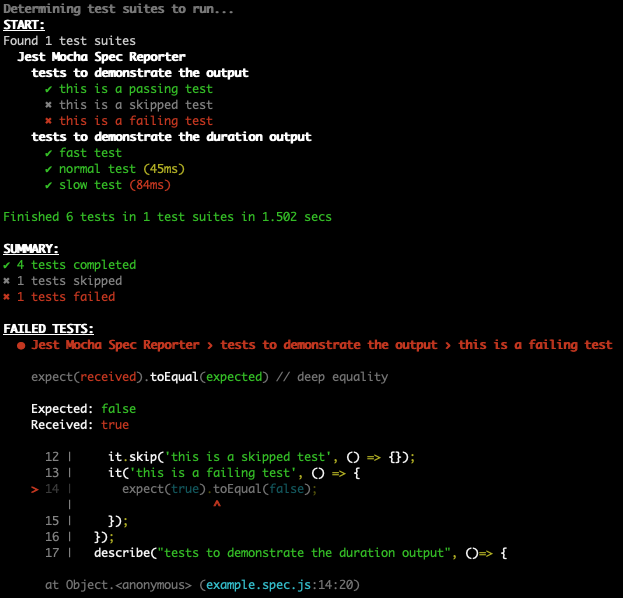Click the red cross beside '1 tests failed'
This screenshot has width=623, height=598.
[x=7, y=297]
